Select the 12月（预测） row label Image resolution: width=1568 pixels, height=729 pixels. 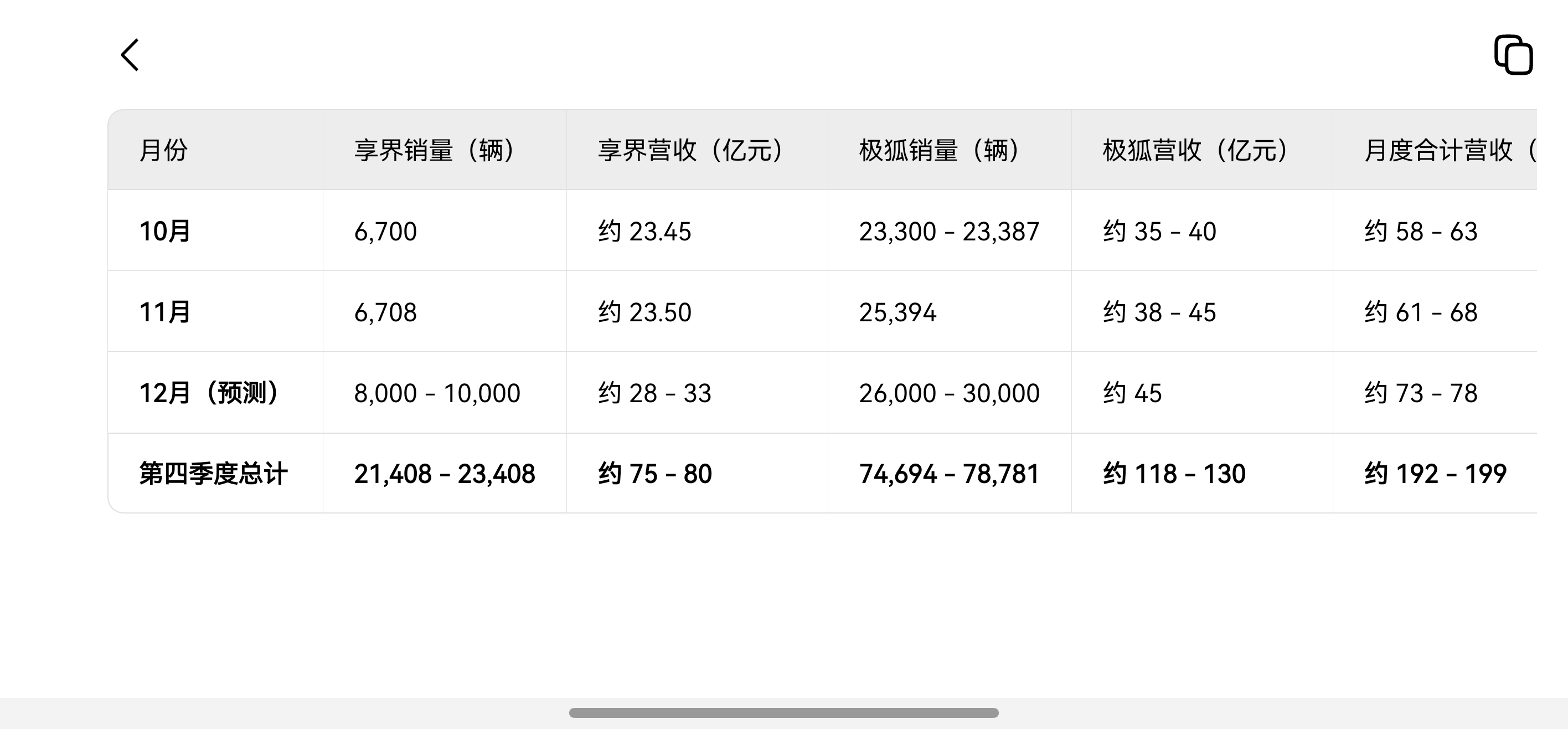click(x=209, y=393)
